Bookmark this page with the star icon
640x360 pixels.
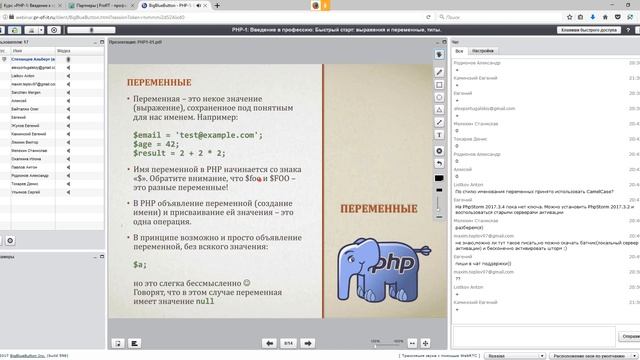(570, 17)
